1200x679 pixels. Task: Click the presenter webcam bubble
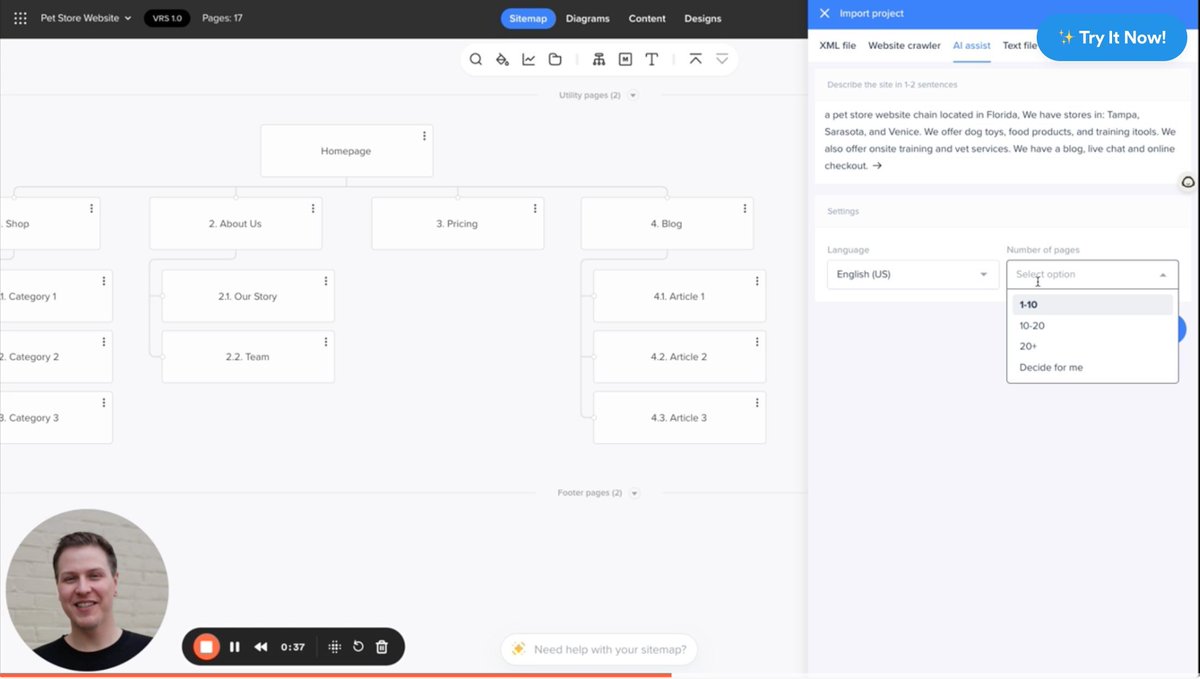(87, 590)
